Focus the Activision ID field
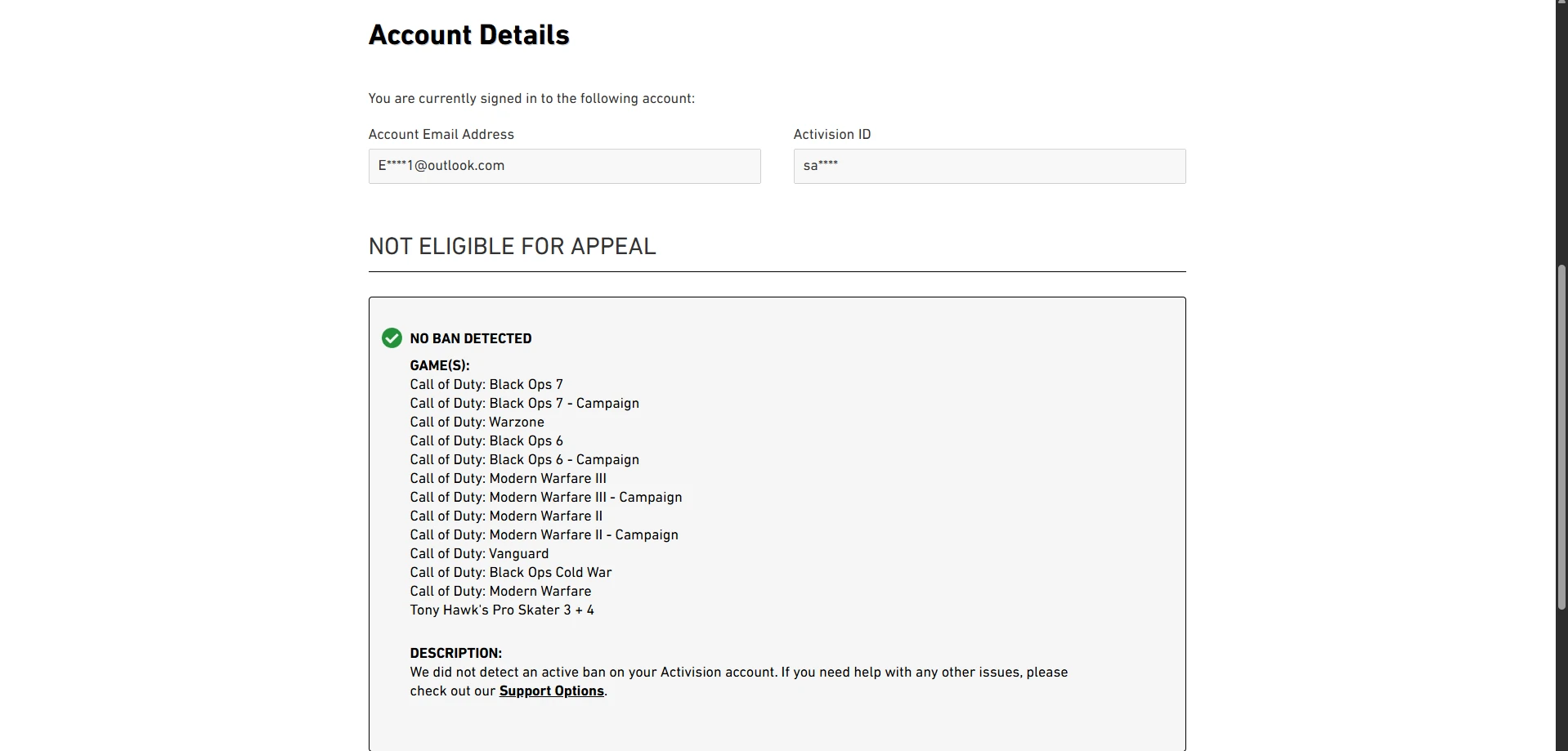 pos(989,166)
